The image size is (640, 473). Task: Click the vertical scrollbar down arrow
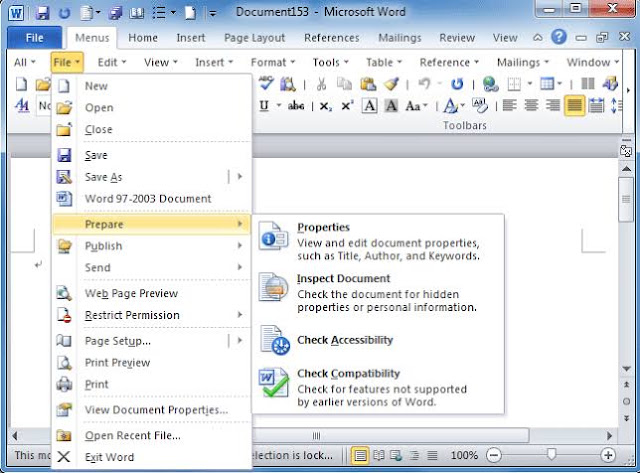click(x=627, y=369)
